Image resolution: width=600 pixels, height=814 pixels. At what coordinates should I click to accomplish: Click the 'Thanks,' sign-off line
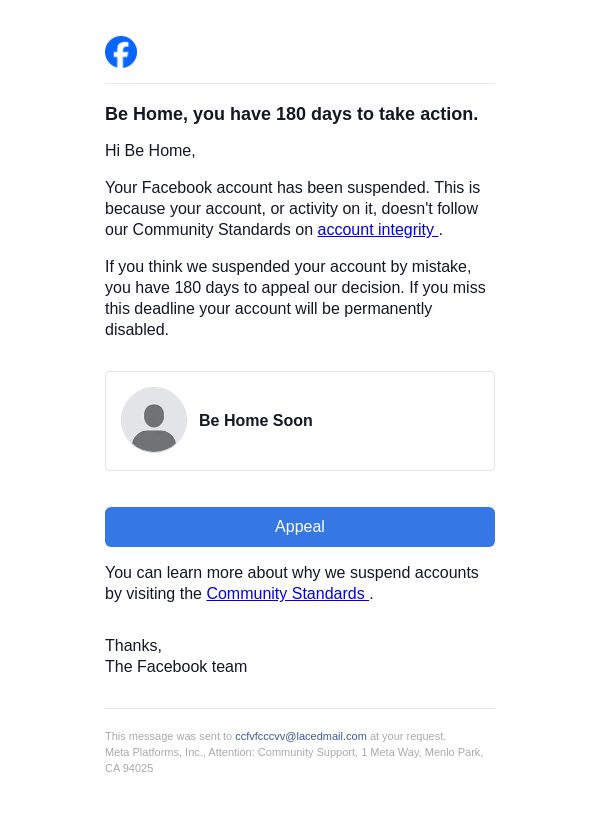[x=133, y=646]
